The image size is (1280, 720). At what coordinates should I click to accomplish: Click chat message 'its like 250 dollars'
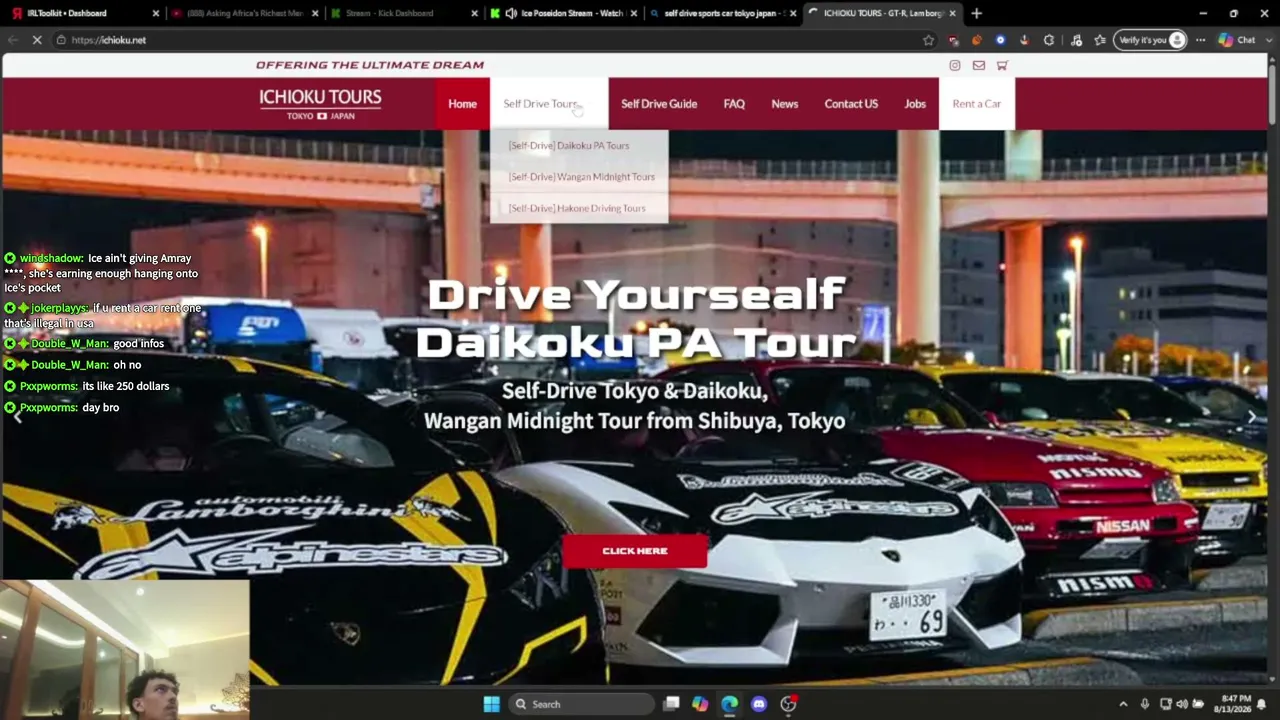pyautogui.click(x=126, y=386)
